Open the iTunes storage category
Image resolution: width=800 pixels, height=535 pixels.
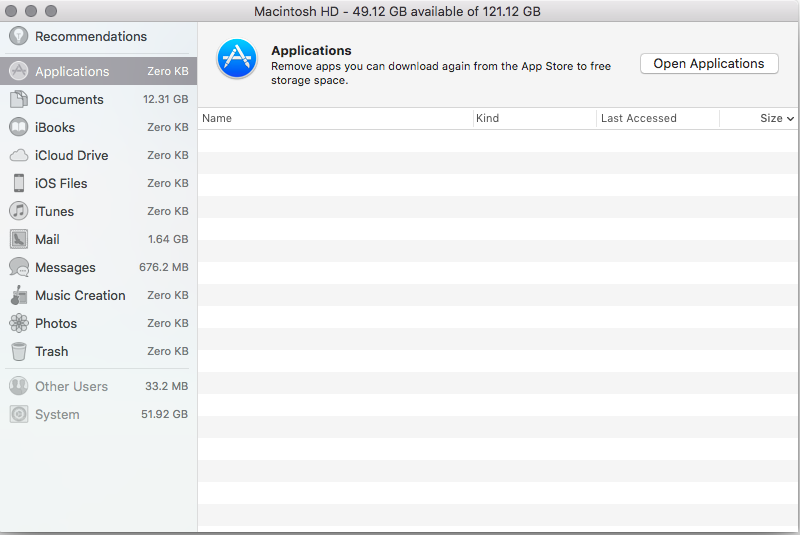tap(98, 211)
